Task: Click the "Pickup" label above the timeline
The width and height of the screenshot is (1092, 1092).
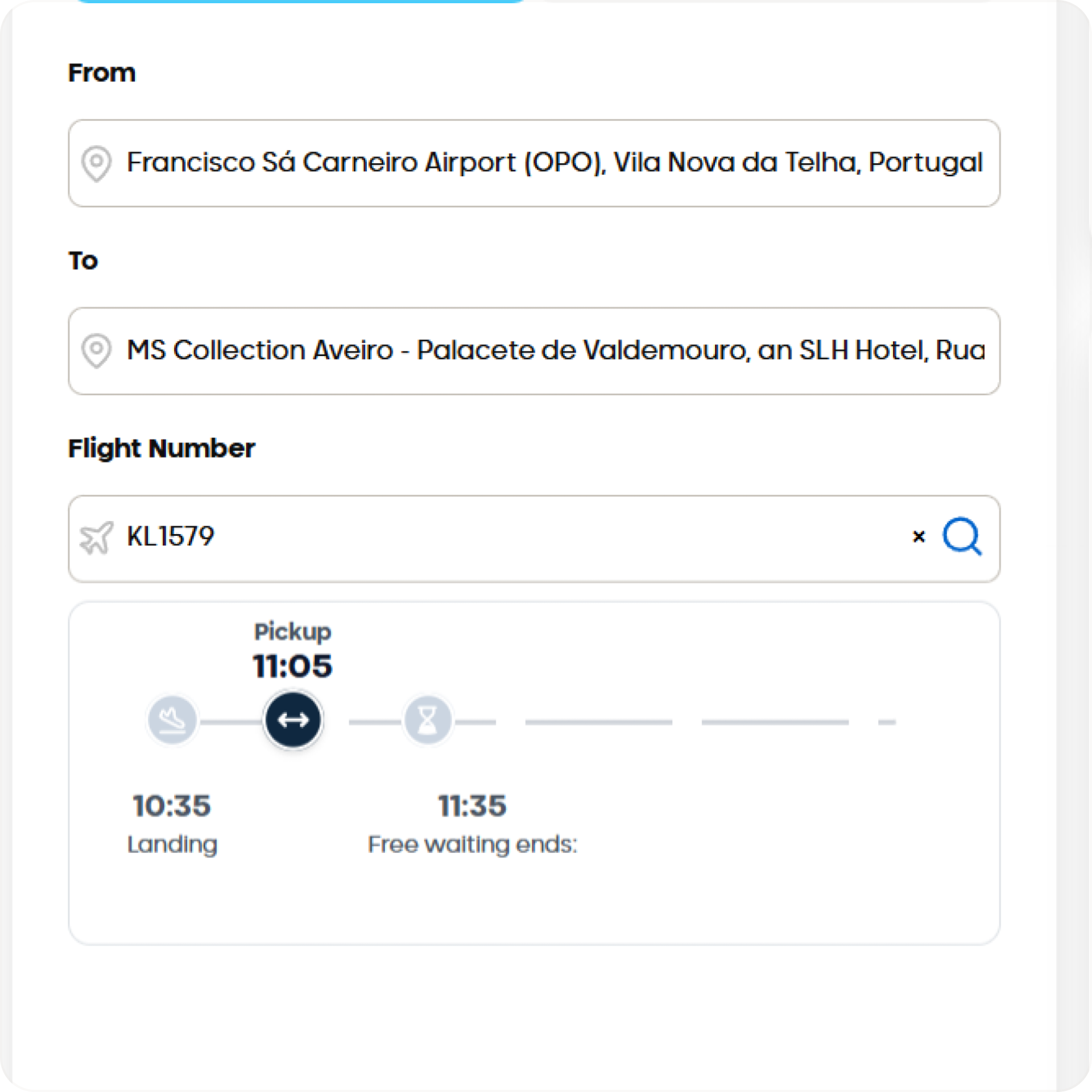Action: 292,632
